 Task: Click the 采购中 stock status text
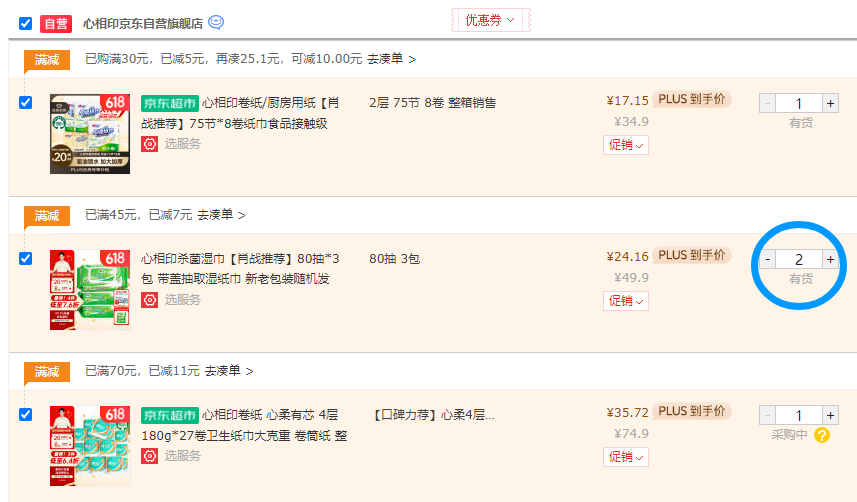(x=789, y=435)
